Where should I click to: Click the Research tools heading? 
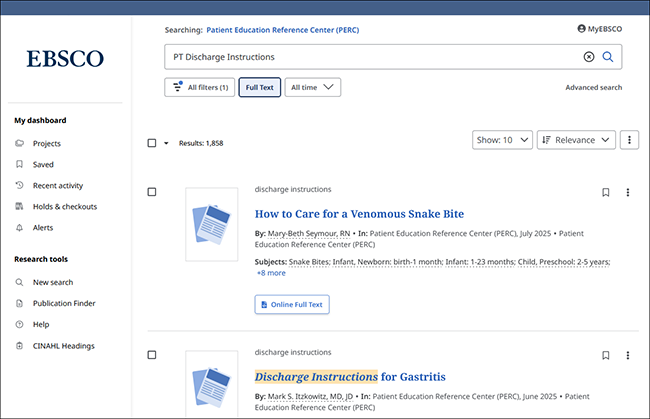[41, 259]
